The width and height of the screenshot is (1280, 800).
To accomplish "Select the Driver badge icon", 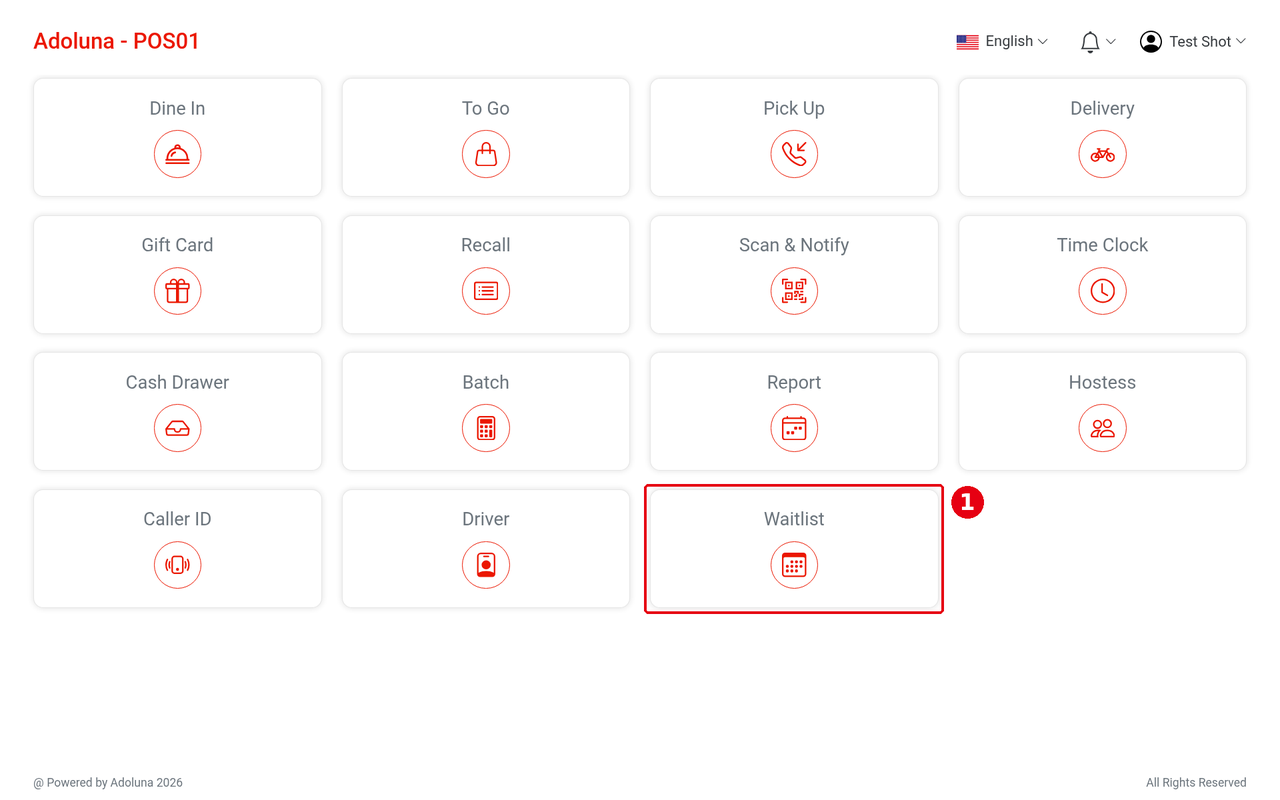I will click(486, 565).
